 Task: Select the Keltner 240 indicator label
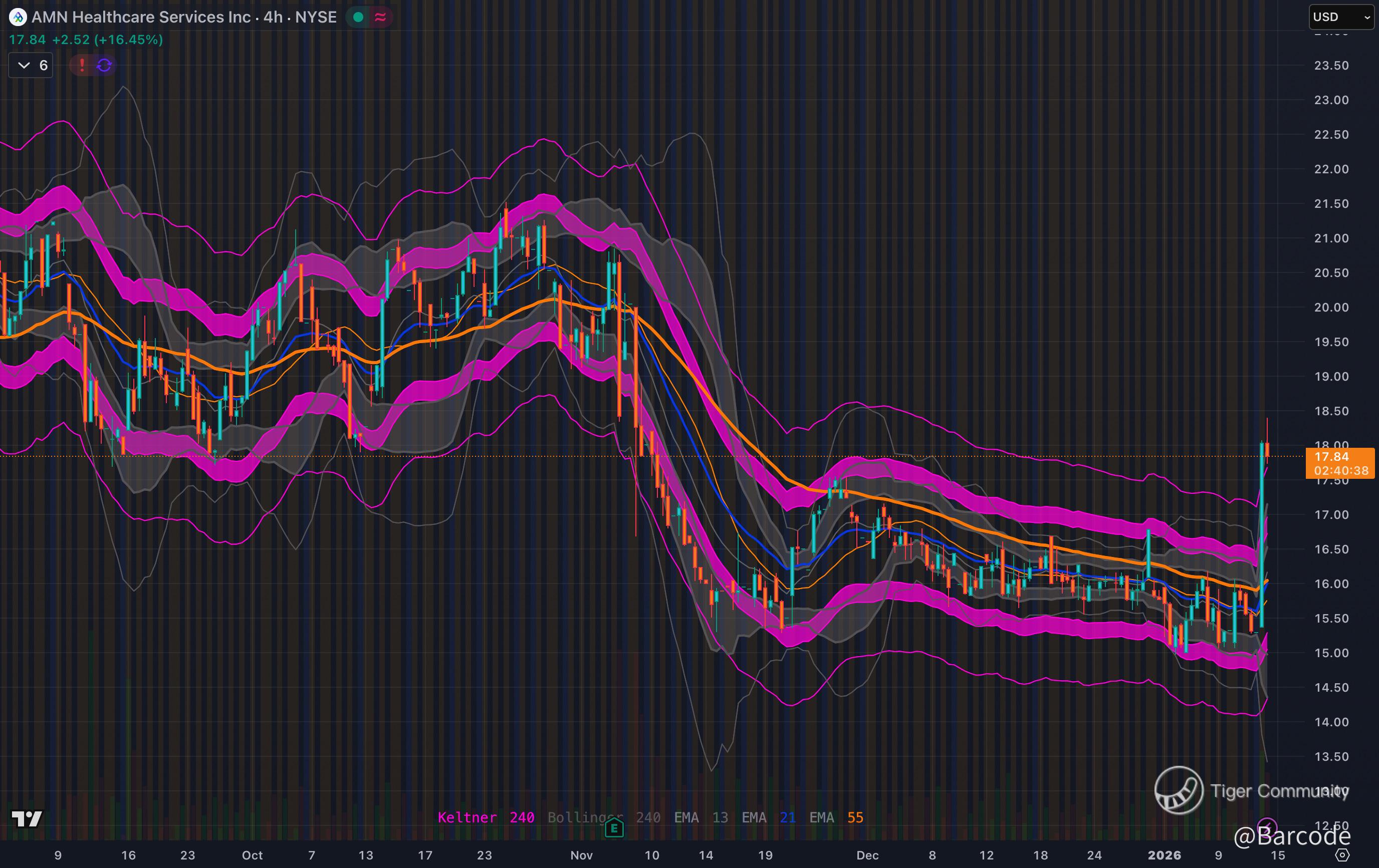point(486,817)
